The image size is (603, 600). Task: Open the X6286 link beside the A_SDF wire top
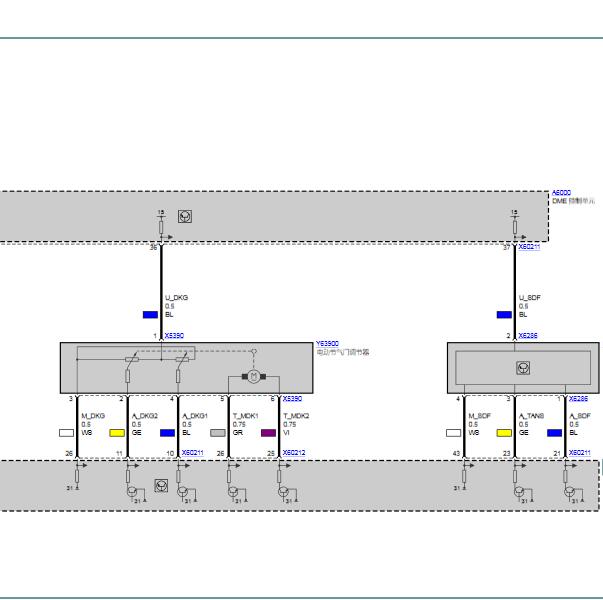point(578,399)
